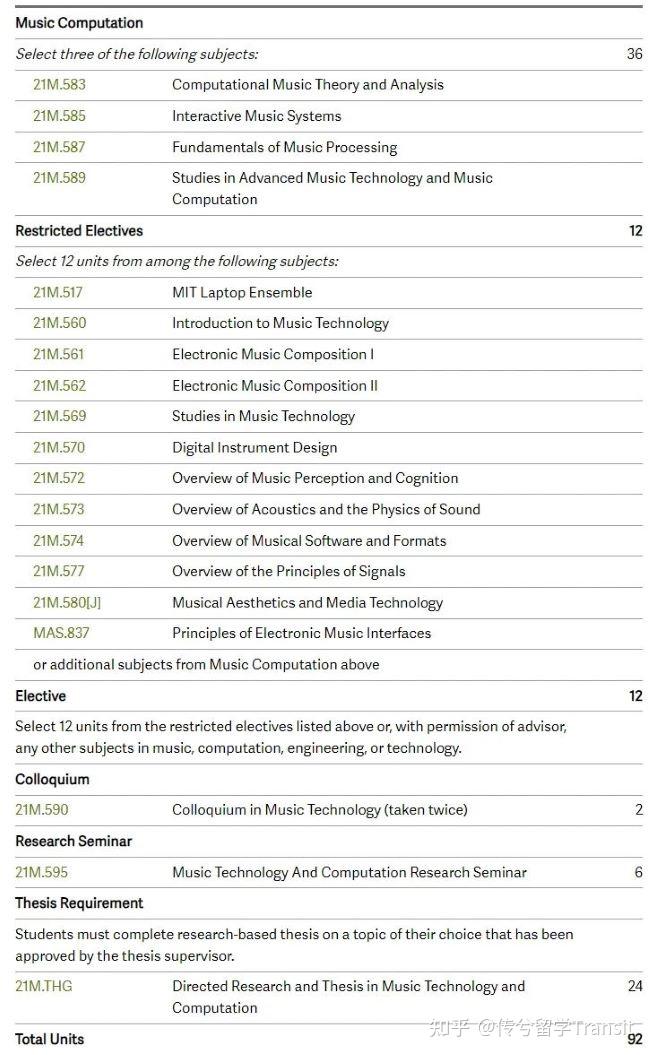Click course link 21M.577
Screen dimensions: 650x1055
coord(59,571)
